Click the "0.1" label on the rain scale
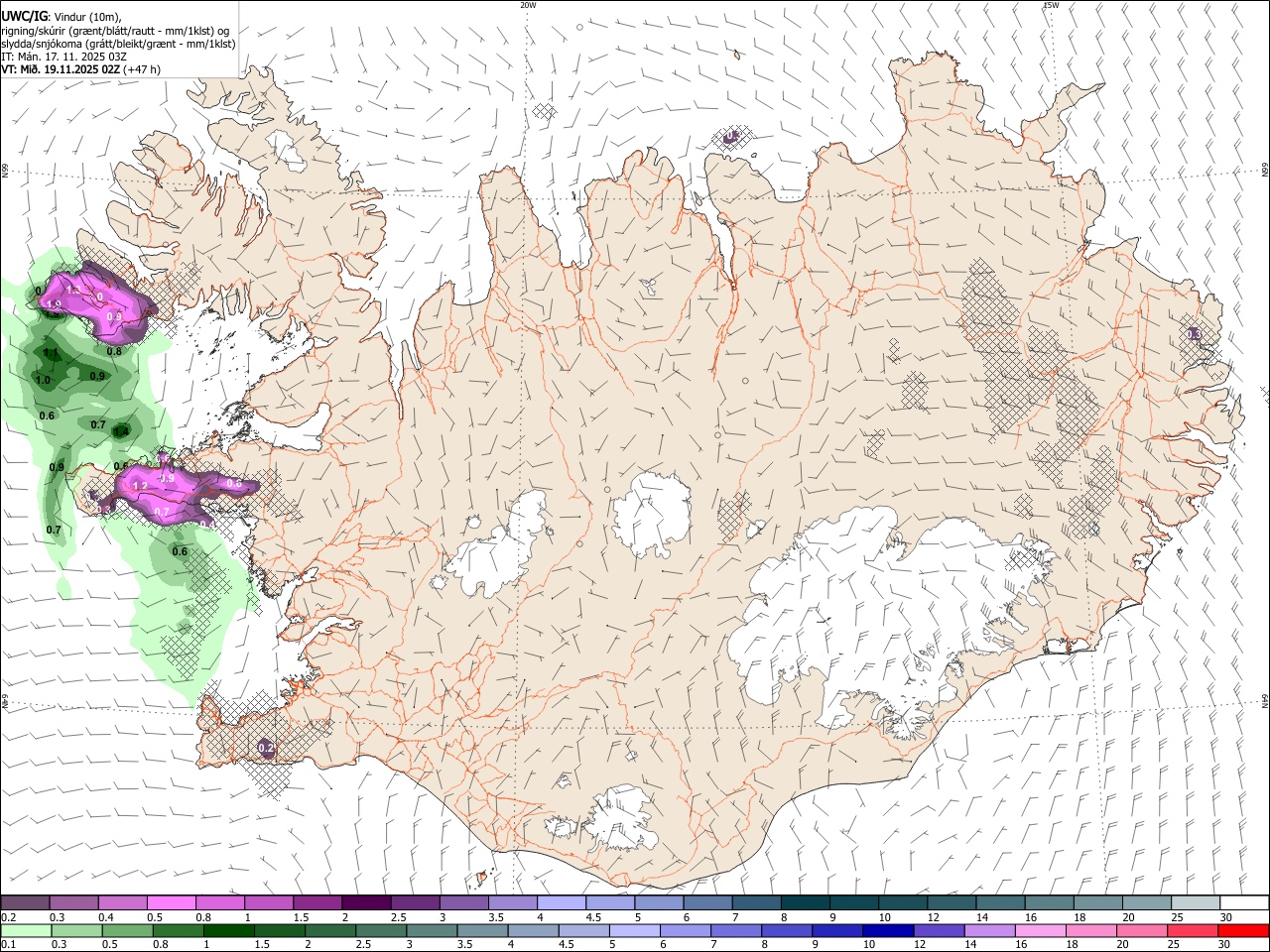Viewport: 1270px width, 952px height. click(8, 945)
